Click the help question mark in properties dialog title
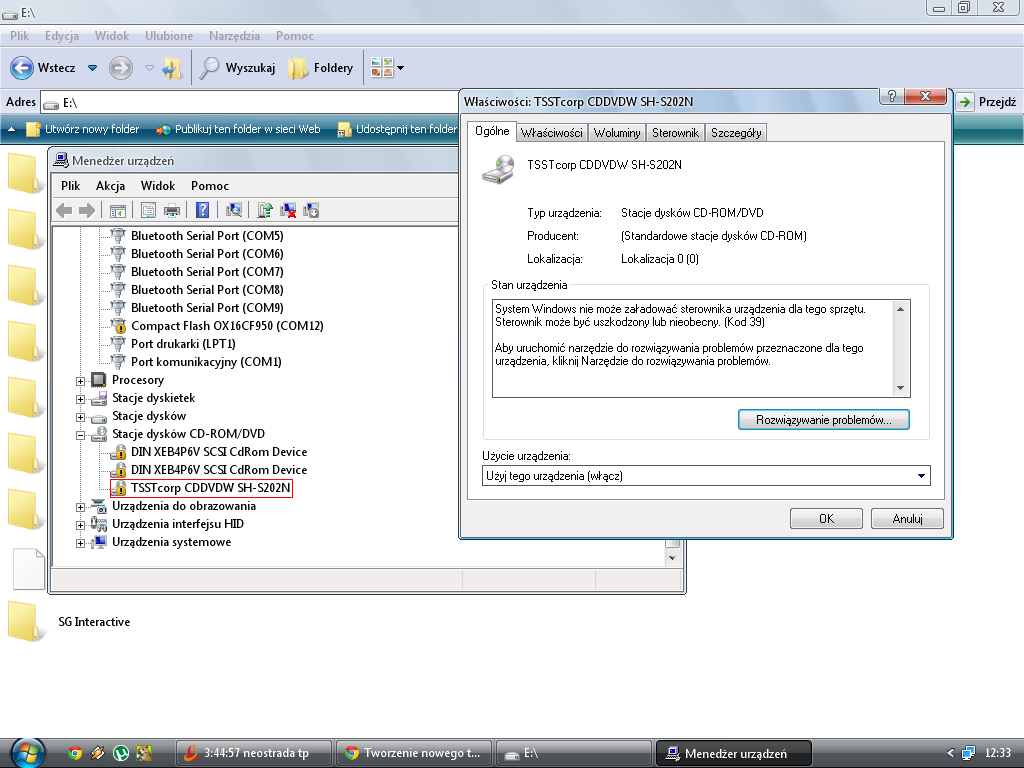 (x=891, y=96)
